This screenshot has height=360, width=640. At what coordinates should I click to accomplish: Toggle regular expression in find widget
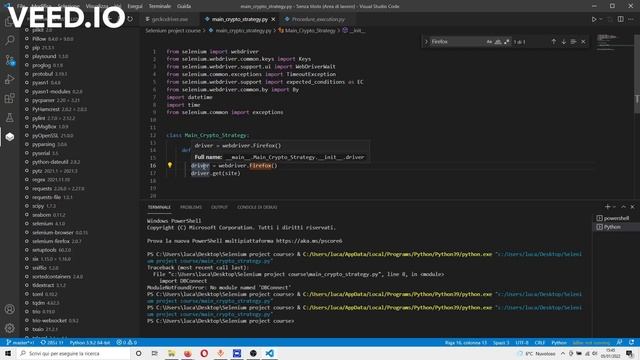[x=507, y=42]
